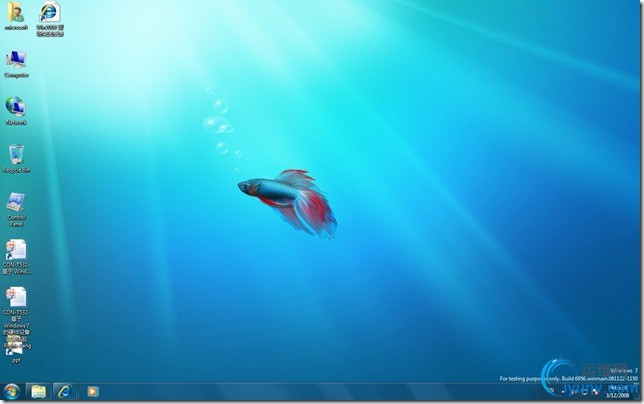Image resolution: width=644 pixels, height=404 pixels.
Task: Show hidden tray icons arrow
Action: [563, 392]
